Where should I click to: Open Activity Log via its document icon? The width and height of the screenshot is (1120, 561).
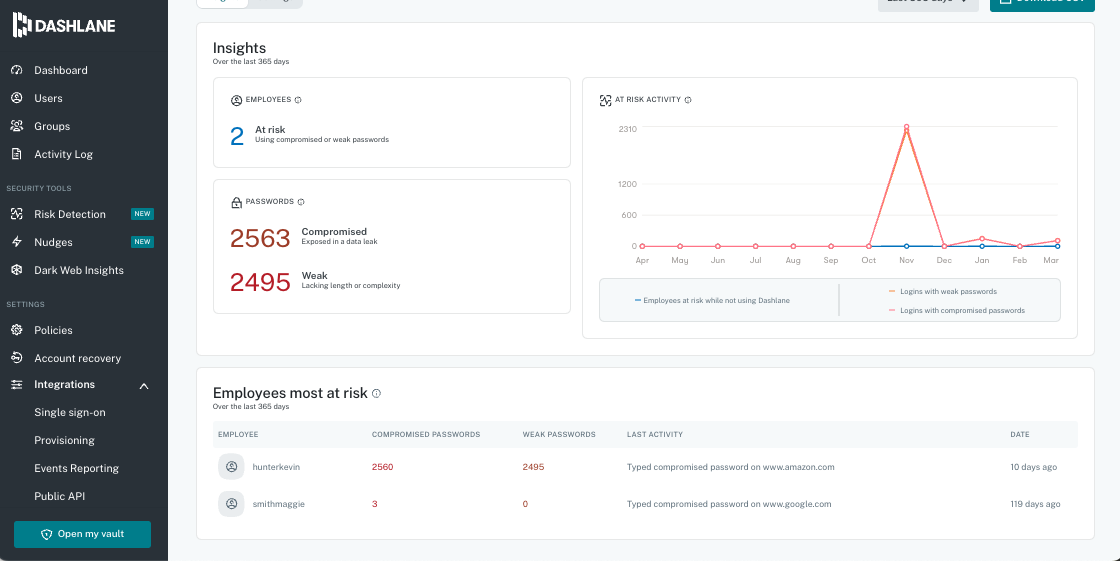pyautogui.click(x=17, y=154)
